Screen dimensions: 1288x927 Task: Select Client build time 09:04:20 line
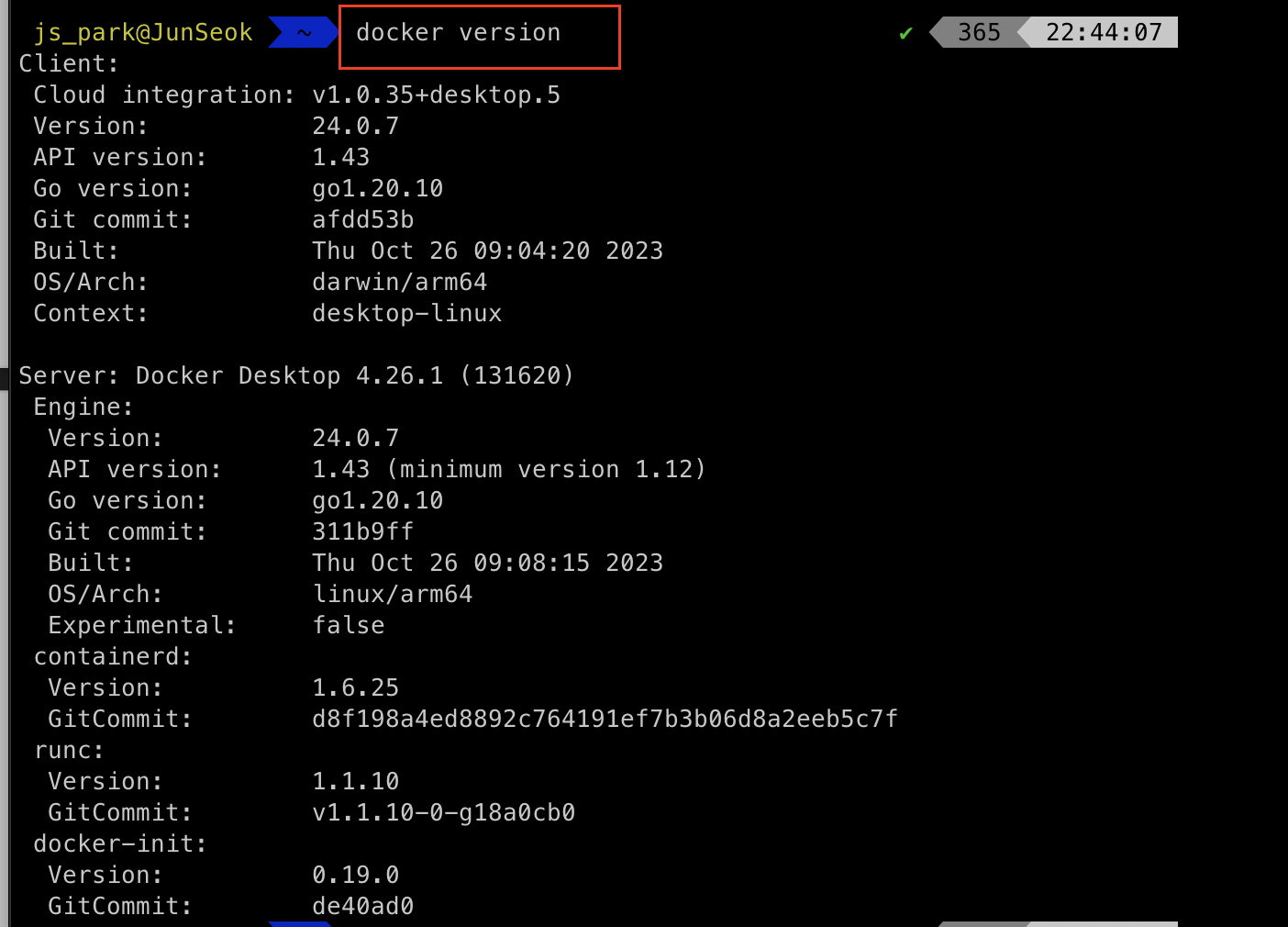pos(488,251)
